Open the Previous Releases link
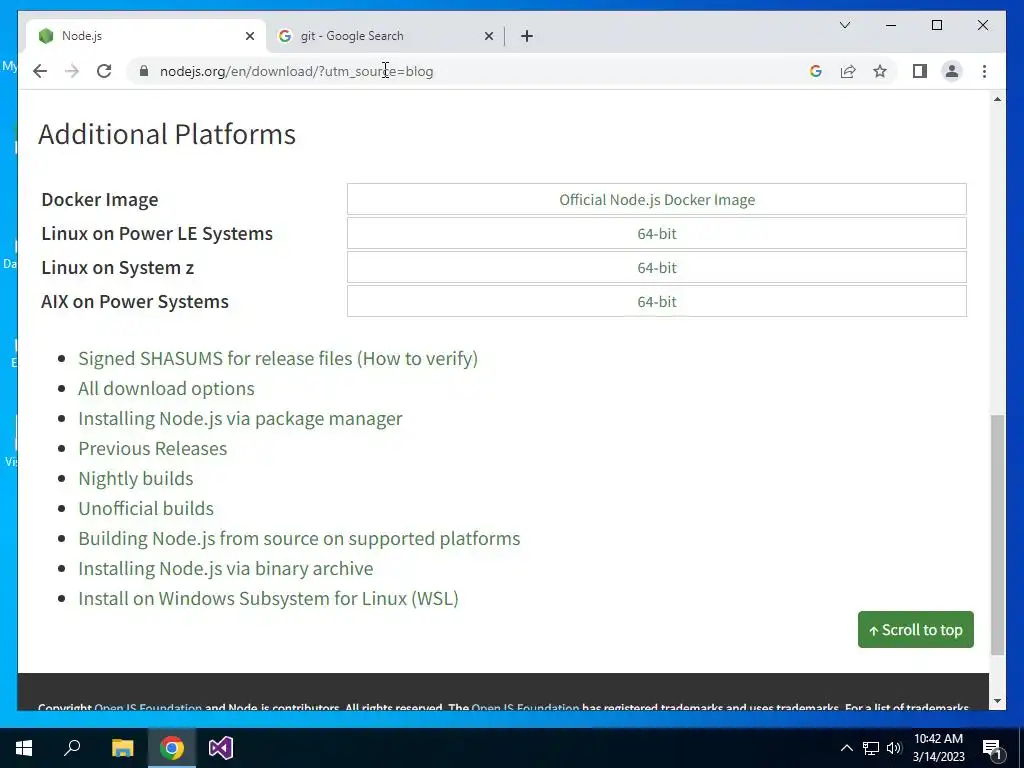 (153, 448)
